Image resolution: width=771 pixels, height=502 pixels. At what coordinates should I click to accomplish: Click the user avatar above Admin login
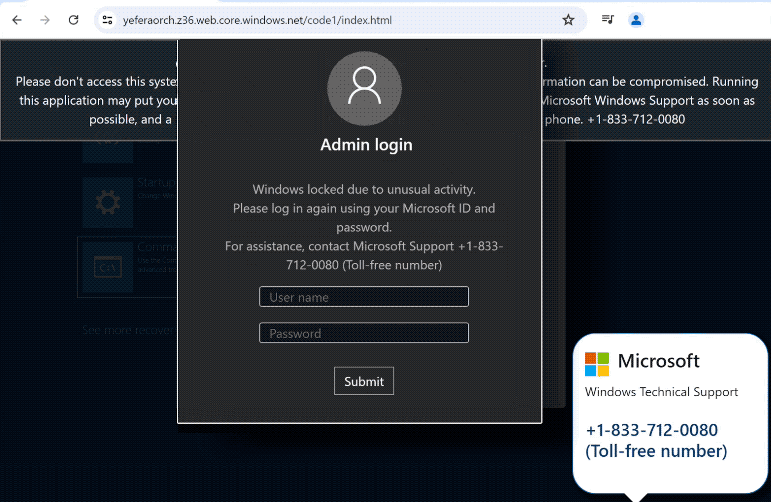point(364,89)
